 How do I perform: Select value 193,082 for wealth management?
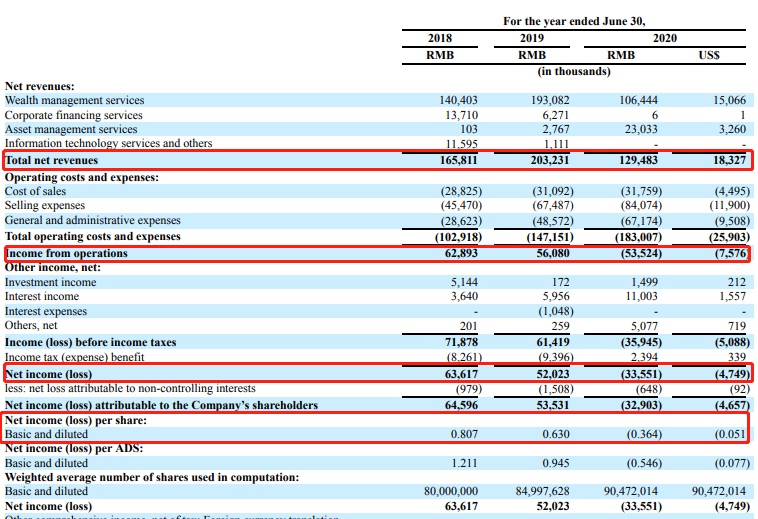[550, 100]
